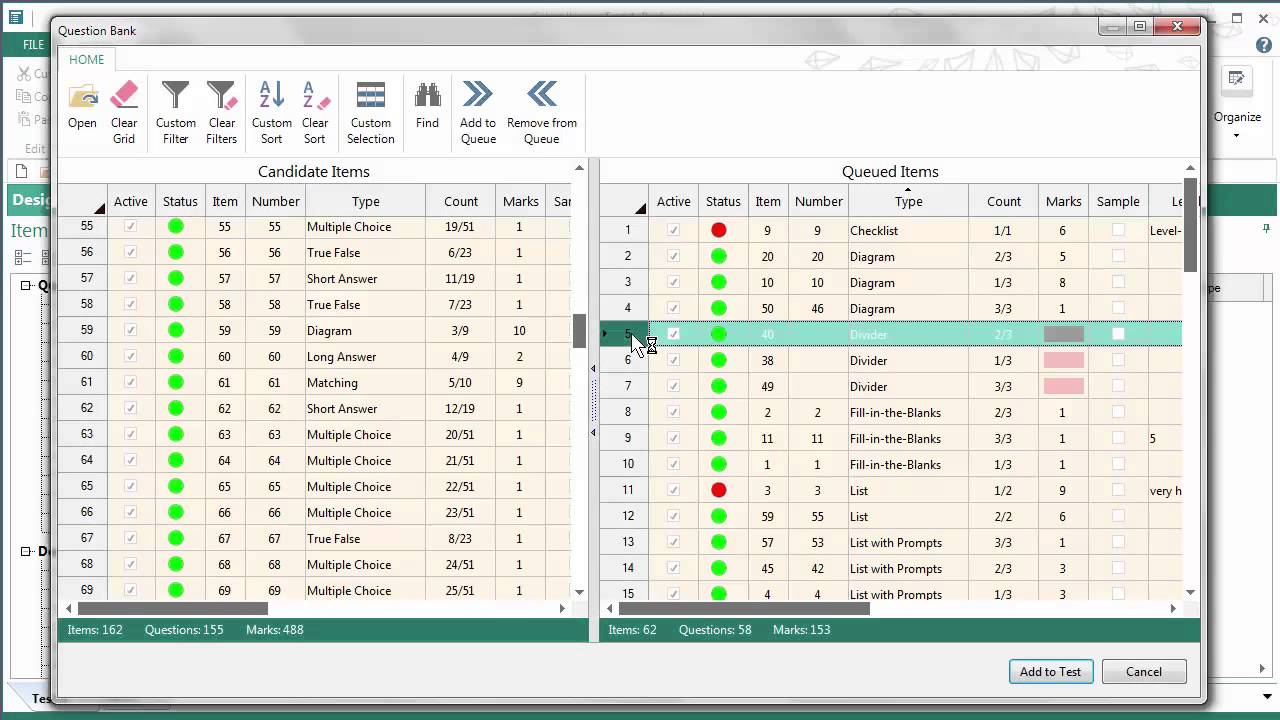Click the Clear Filters icon
Screen dimensions: 1280x720
click(221, 96)
